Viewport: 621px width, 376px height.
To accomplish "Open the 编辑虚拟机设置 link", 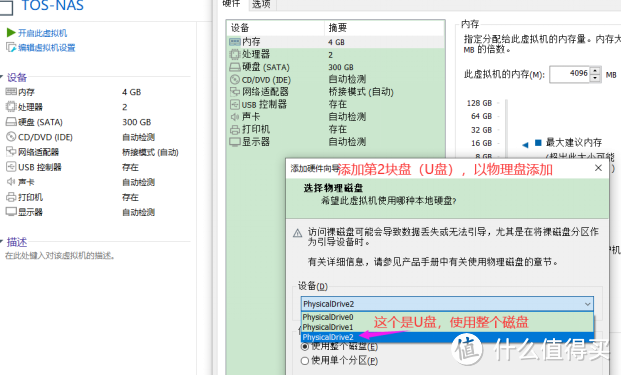I will pos(47,48).
